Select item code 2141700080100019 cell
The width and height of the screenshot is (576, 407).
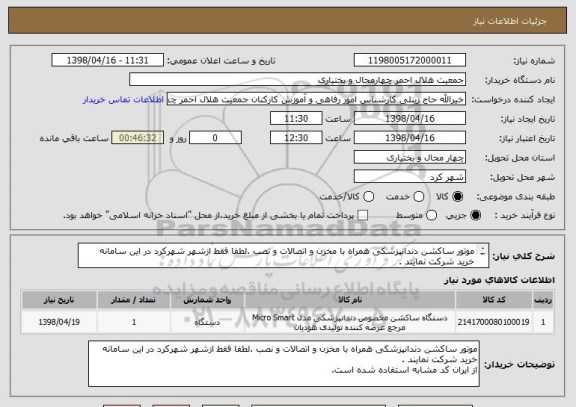[x=493, y=322]
